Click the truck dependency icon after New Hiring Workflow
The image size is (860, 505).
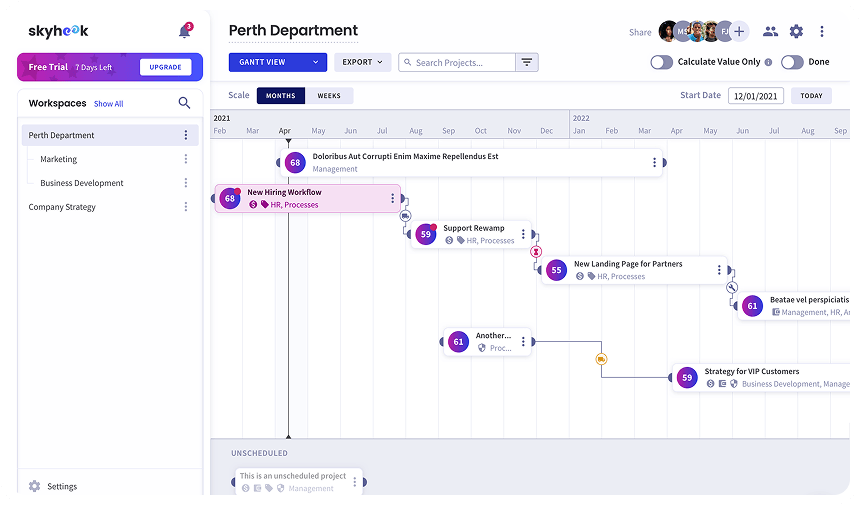(405, 216)
